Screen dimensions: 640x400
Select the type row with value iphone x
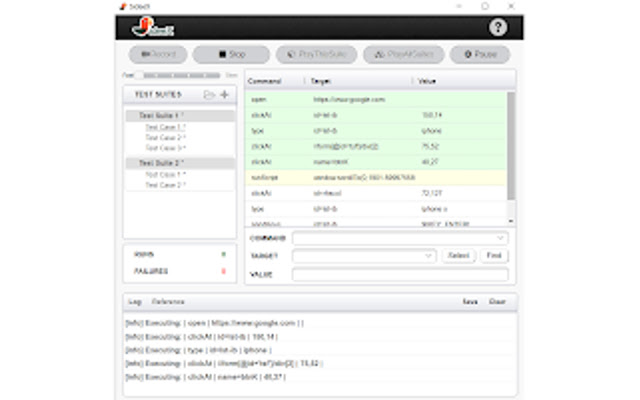376,209
